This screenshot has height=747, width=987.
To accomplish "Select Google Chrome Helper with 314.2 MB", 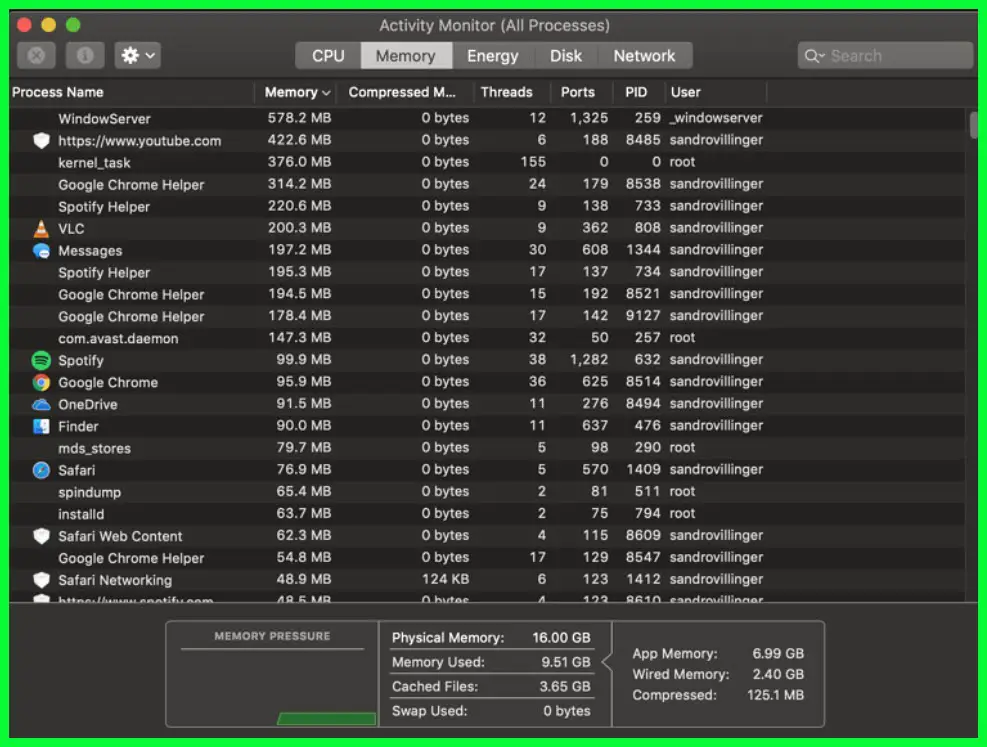I will (x=487, y=184).
